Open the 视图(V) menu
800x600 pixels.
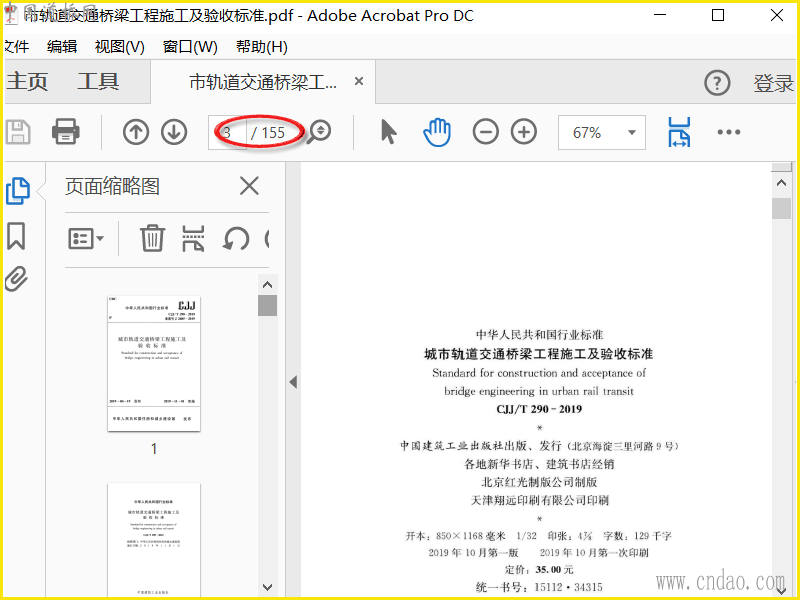coord(120,47)
